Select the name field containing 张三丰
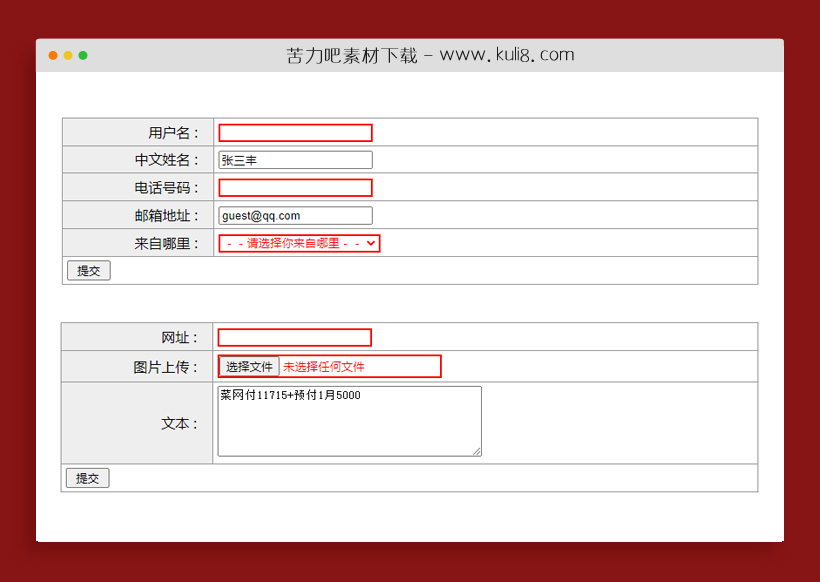 point(294,159)
